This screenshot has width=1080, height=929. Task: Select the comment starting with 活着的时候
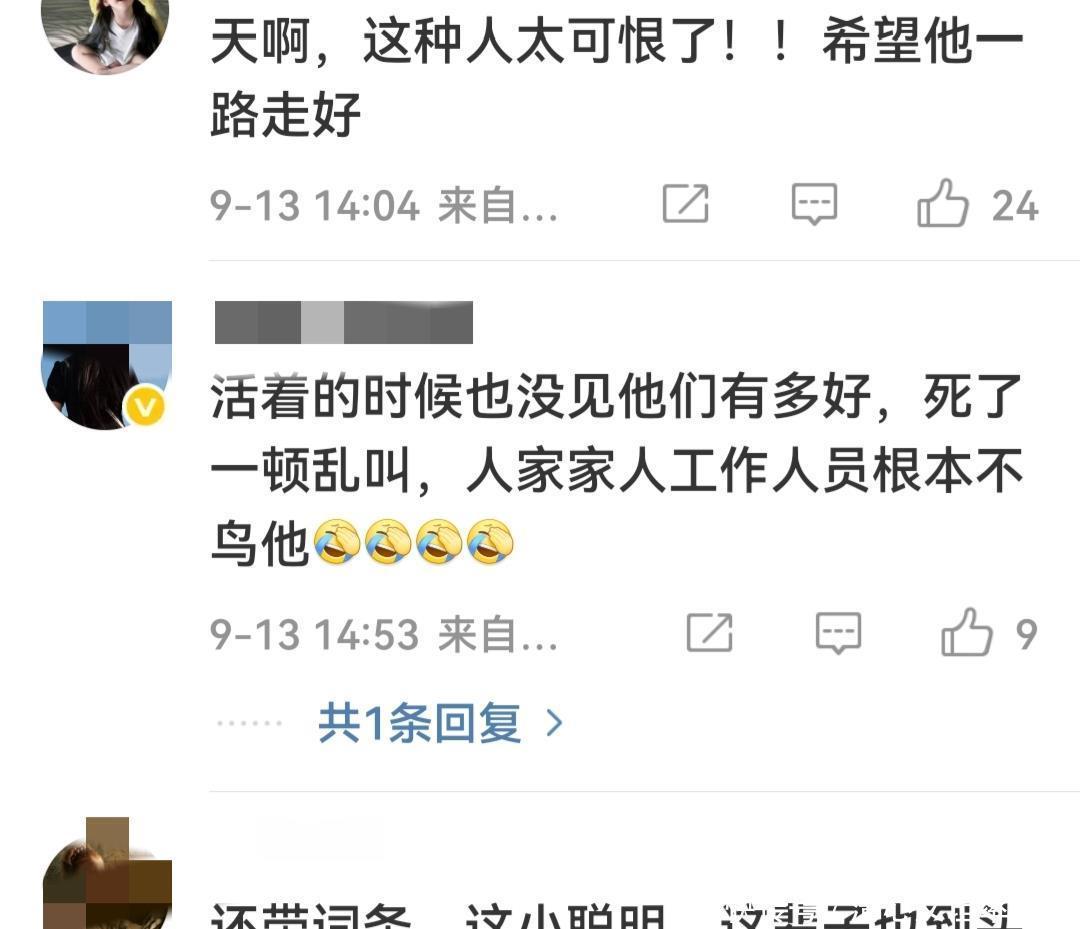[616, 471]
